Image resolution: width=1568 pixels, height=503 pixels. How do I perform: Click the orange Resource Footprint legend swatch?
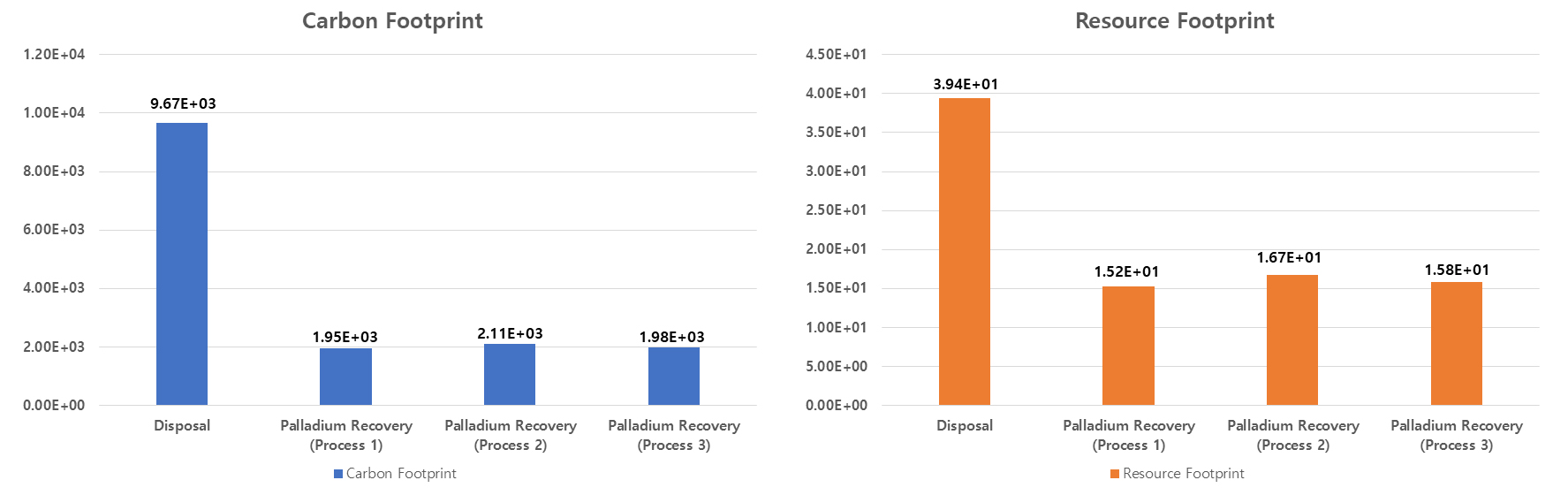pyautogui.click(x=1115, y=474)
